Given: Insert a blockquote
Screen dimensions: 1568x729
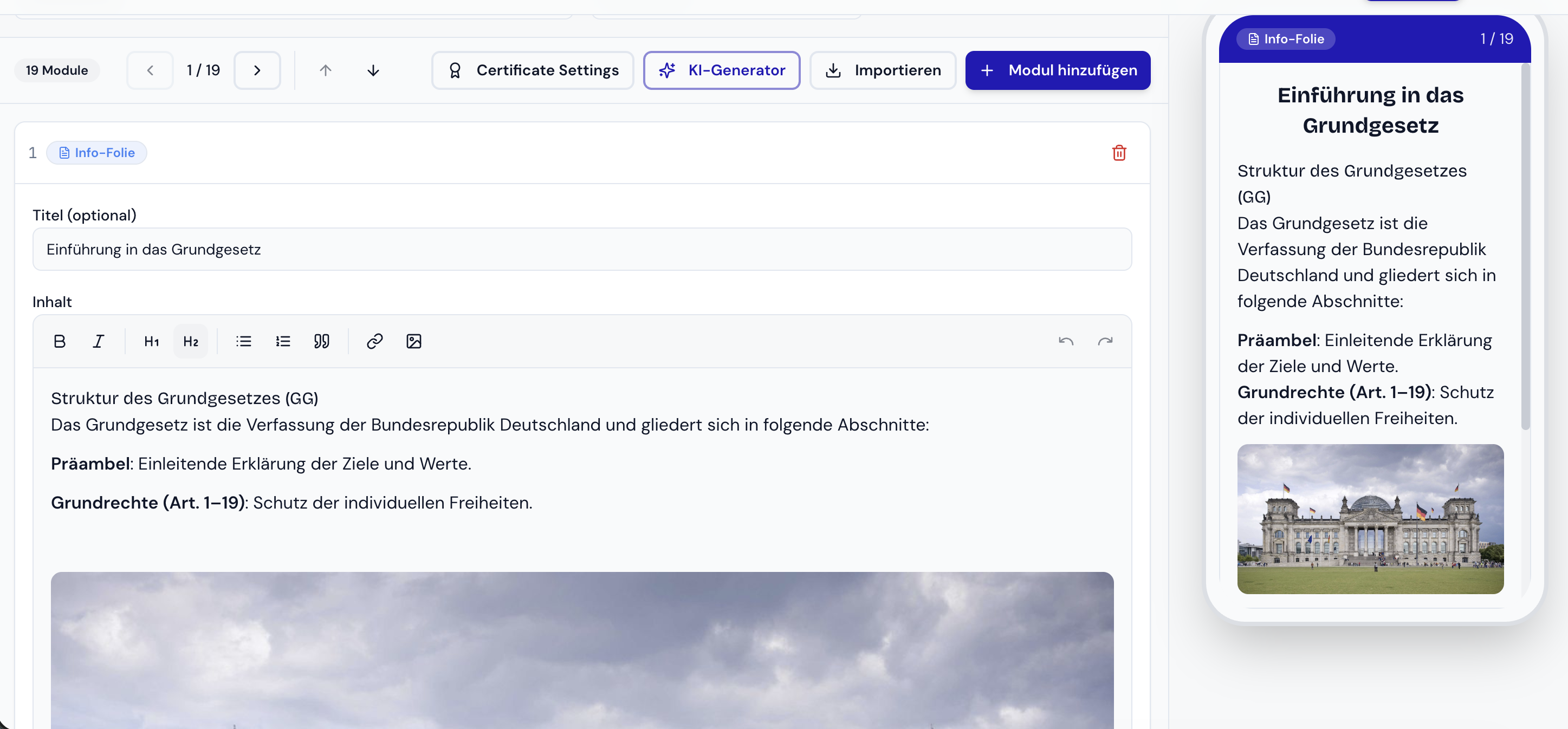Looking at the screenshot, I should (322, 341).
